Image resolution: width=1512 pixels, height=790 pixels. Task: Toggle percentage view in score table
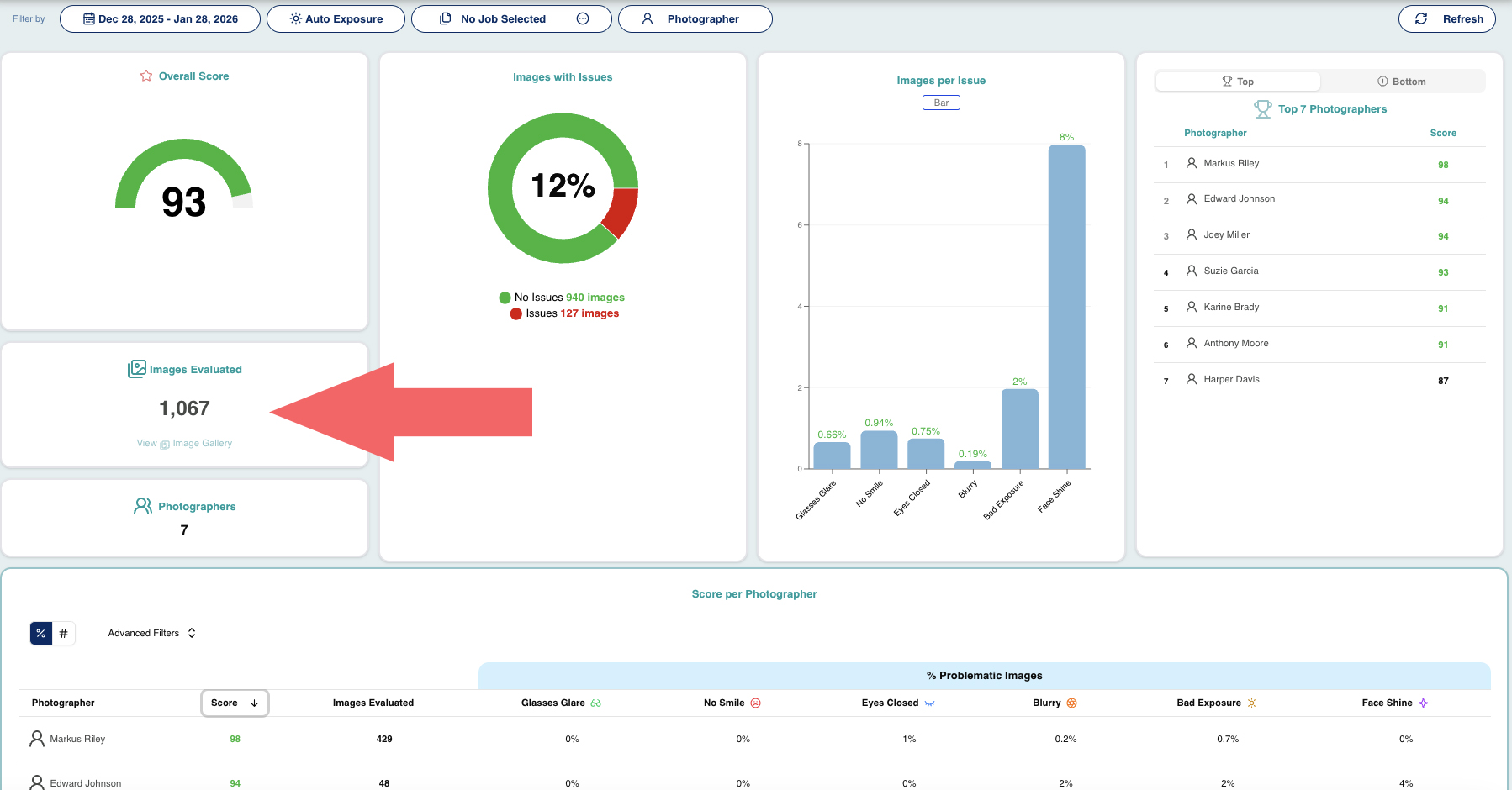(41, 633)
